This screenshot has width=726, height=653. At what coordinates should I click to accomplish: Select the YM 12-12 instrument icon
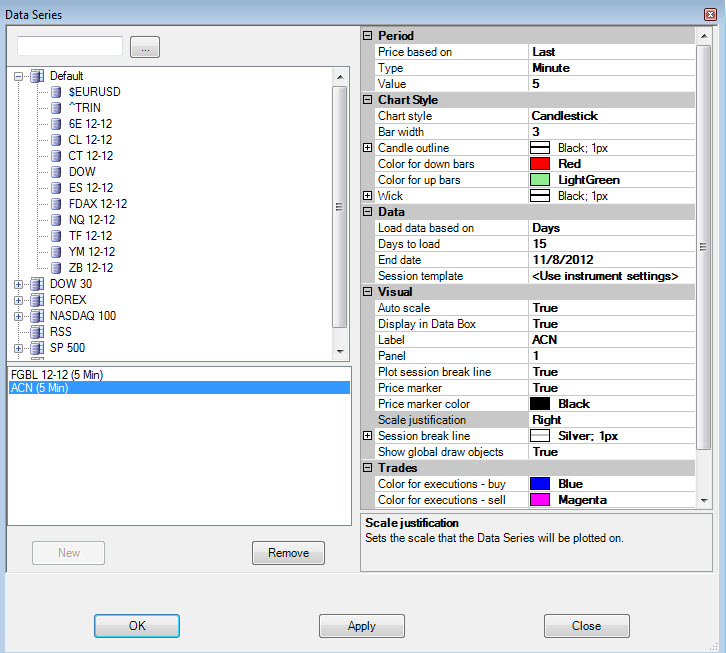click(56, 251)
